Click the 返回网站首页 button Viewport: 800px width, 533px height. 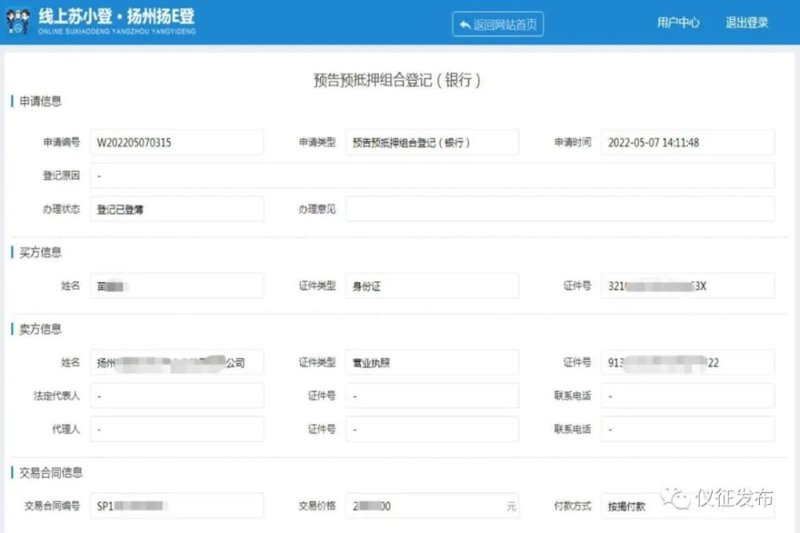(497, 24)
